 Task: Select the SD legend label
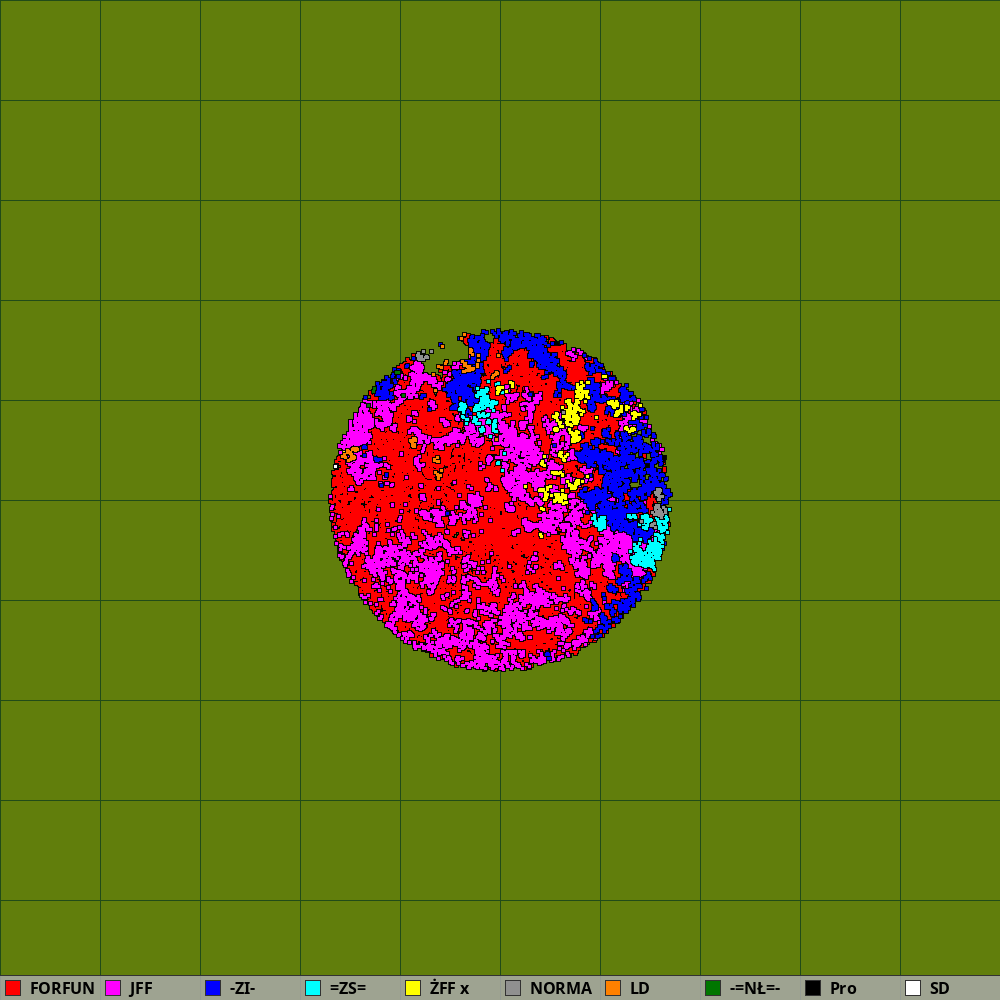coord(939,989)
